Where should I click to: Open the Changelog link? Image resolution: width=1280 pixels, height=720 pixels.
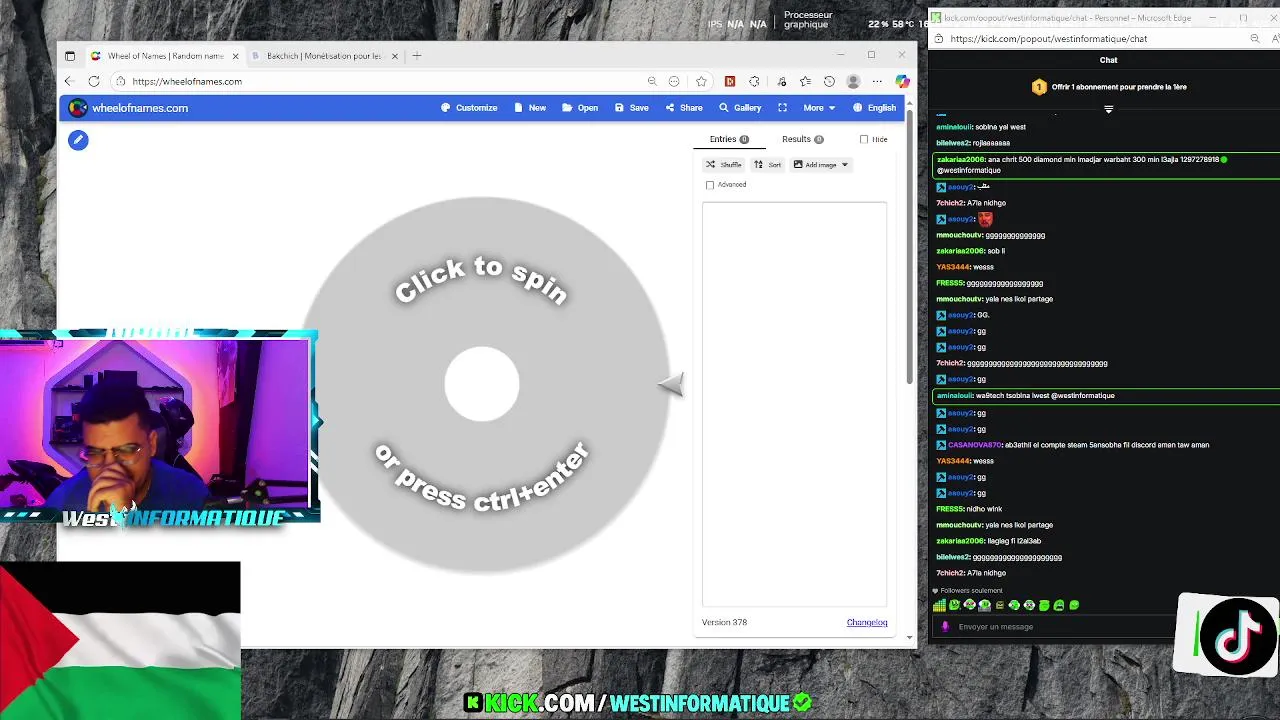click(x=867, y=623)
